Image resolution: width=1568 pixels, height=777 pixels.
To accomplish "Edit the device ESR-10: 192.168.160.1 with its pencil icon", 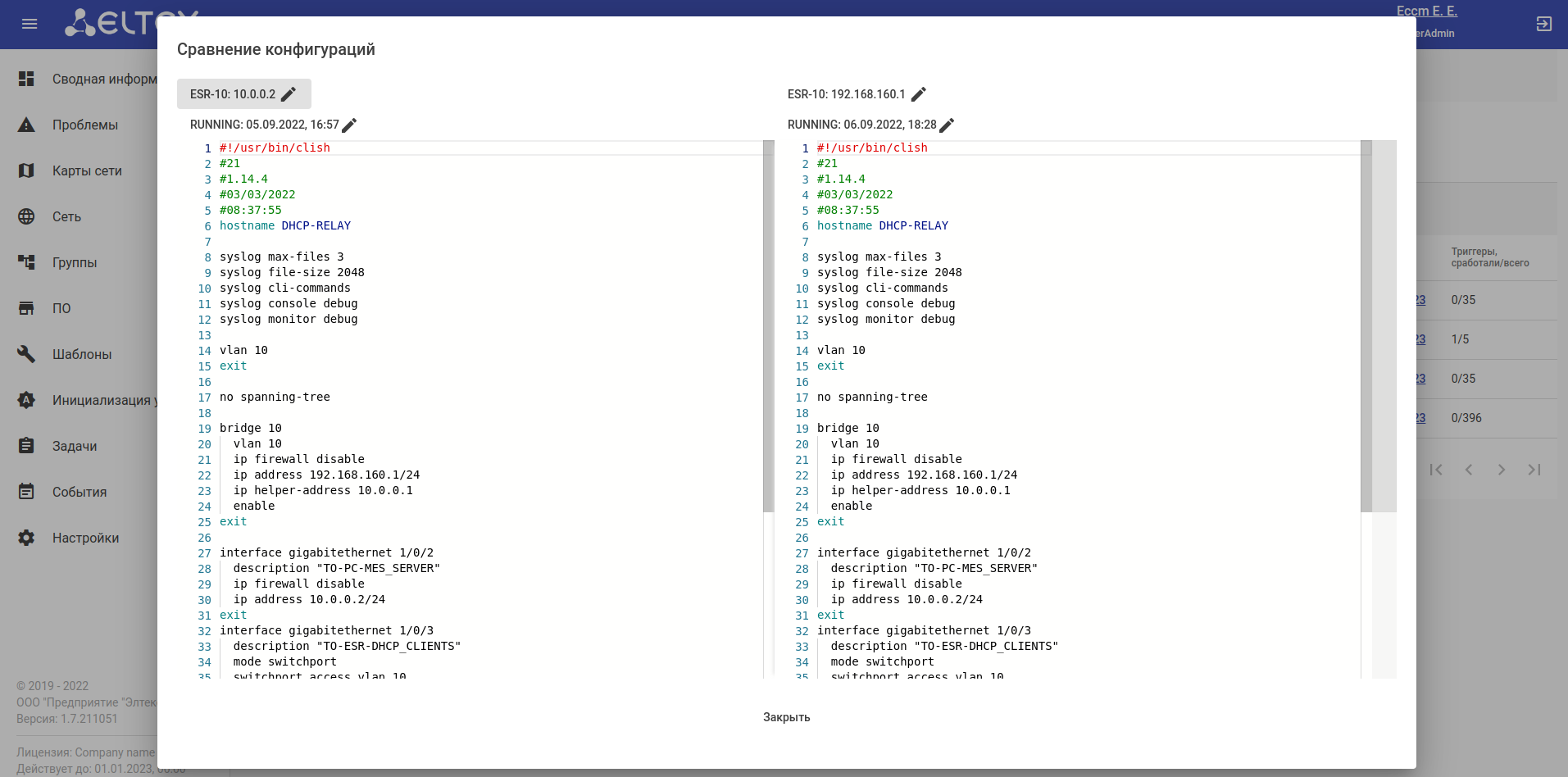I will pyautogui.click(x=919, y=94).
